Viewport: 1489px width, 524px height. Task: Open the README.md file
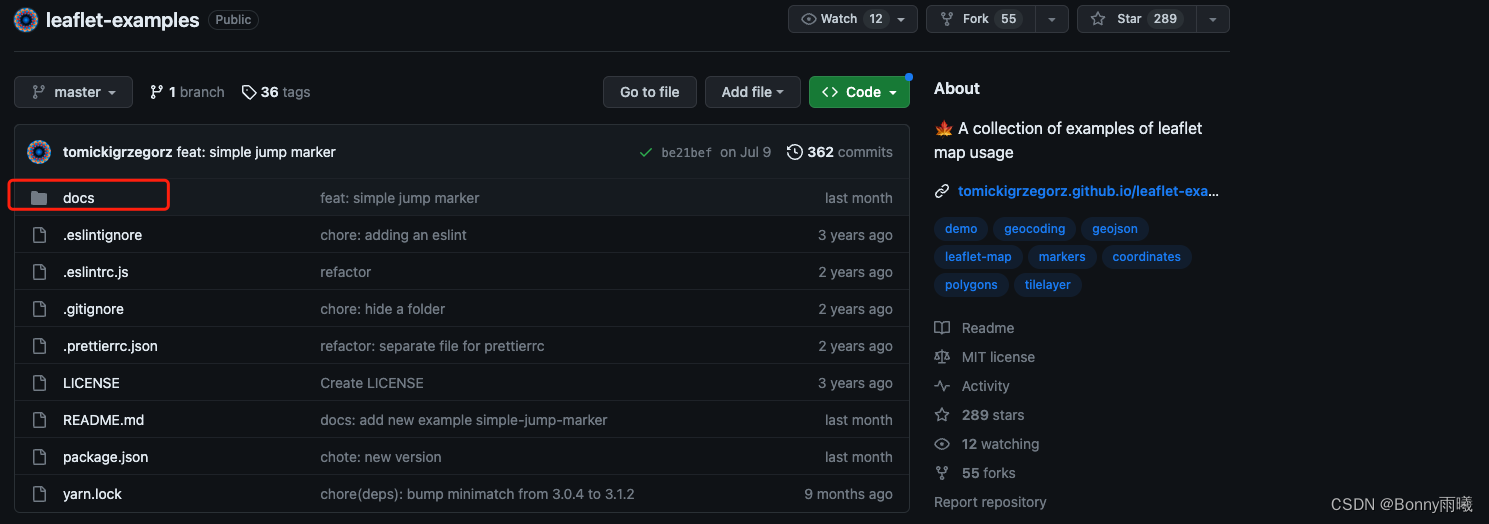104,420
